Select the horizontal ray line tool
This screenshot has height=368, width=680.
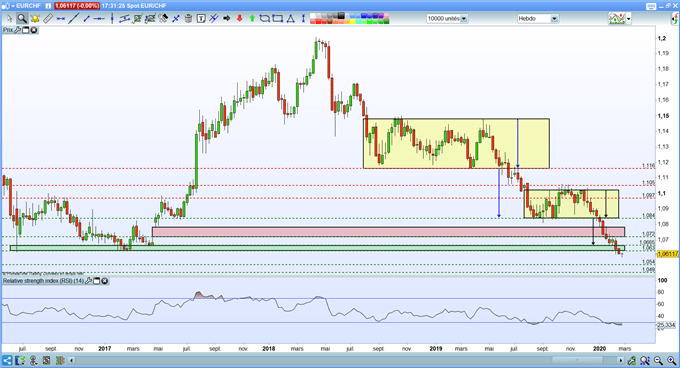click(99, 19)
